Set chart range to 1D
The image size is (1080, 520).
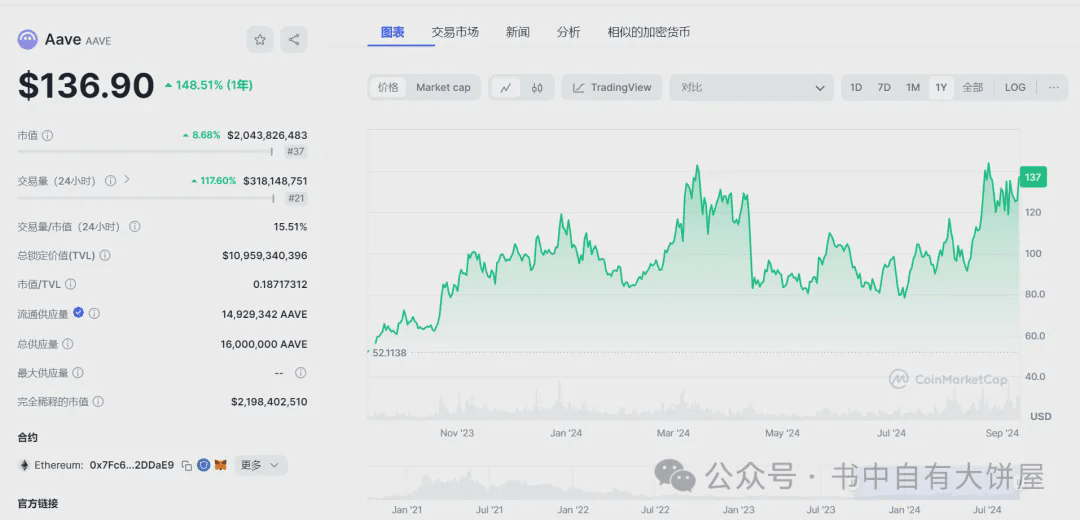(x=856, y=87)
